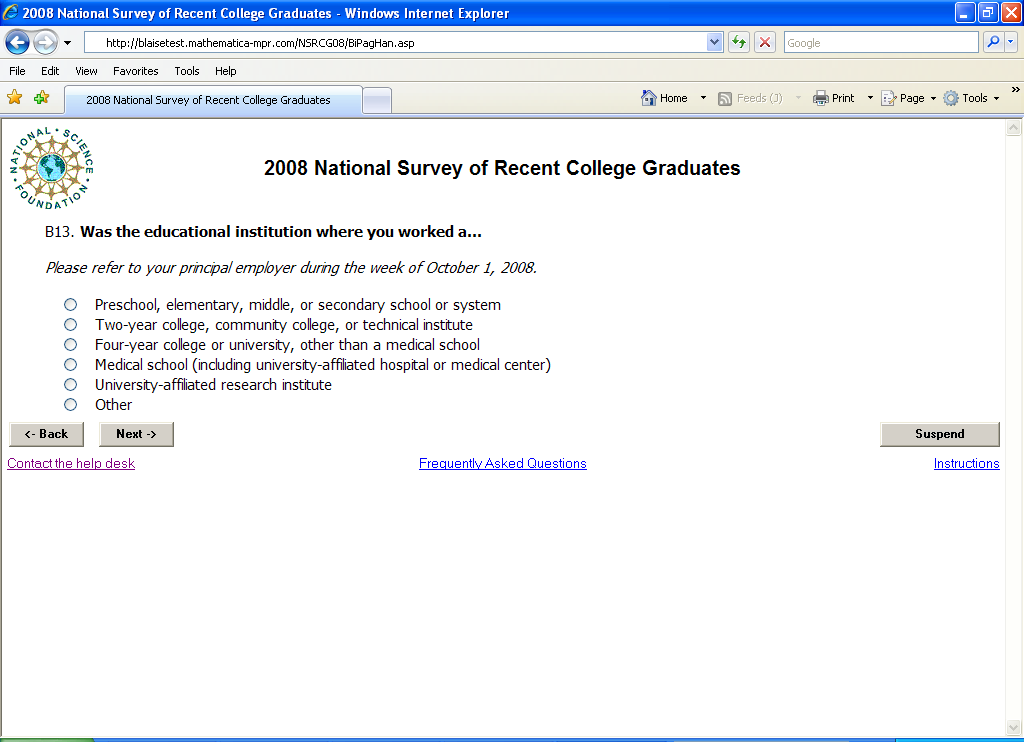Open the address bar URL dropdown

[714, 42]
